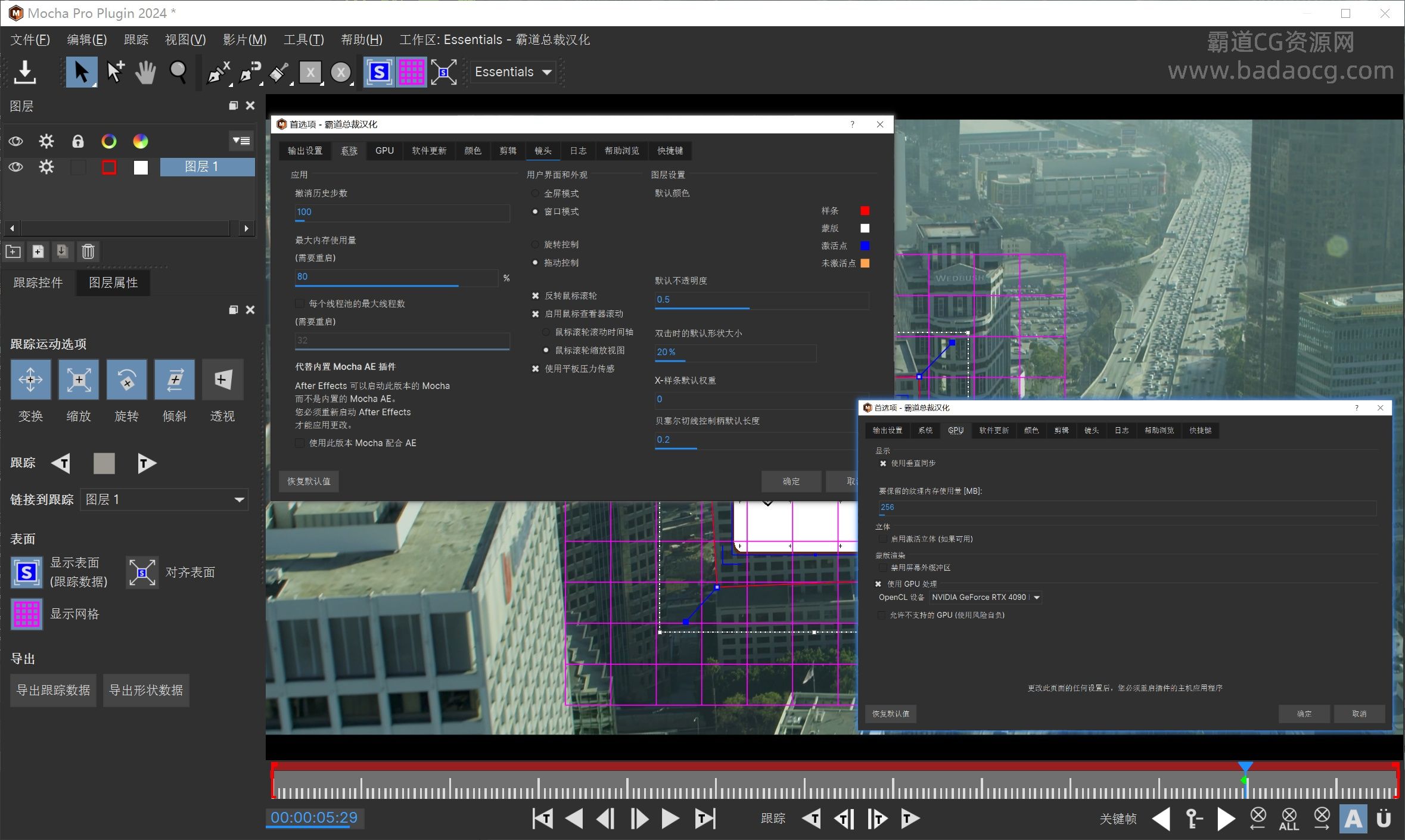
Task: Click 导出跟踪数据 button
Action: 53,690
